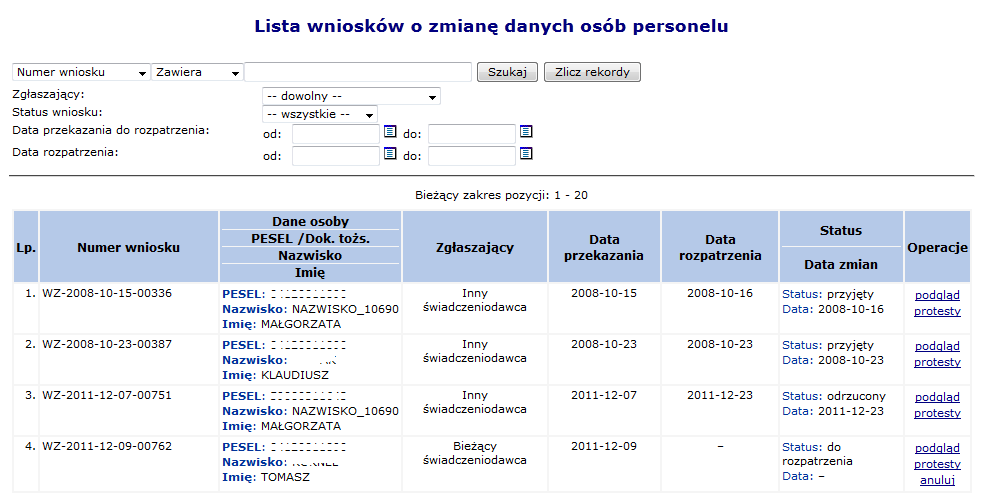Open podgląd for WZ-2011-12-09-00762
Screen dimensions: 983x502
coord(937,448)
